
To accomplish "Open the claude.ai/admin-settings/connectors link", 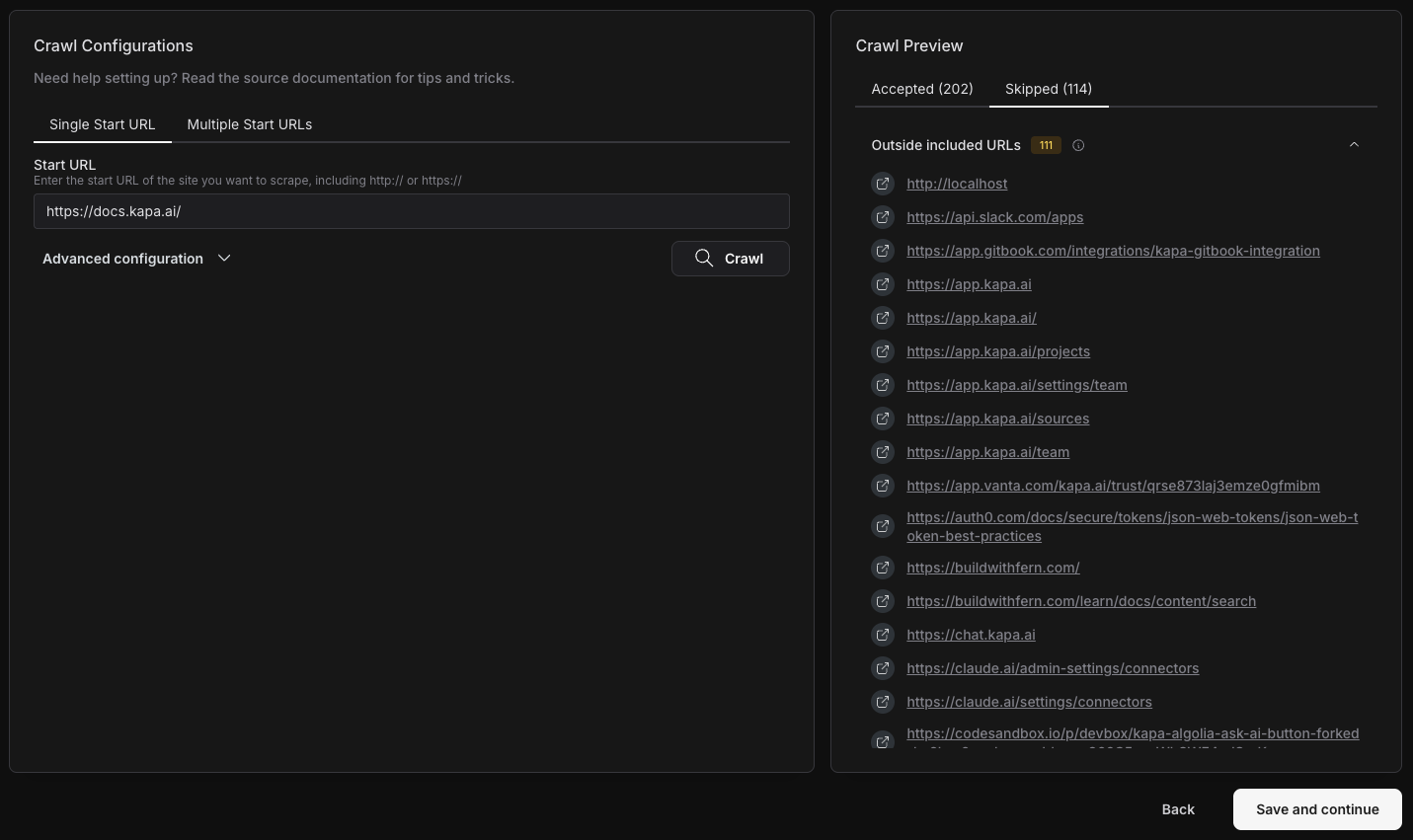I will click(1053, 668).
